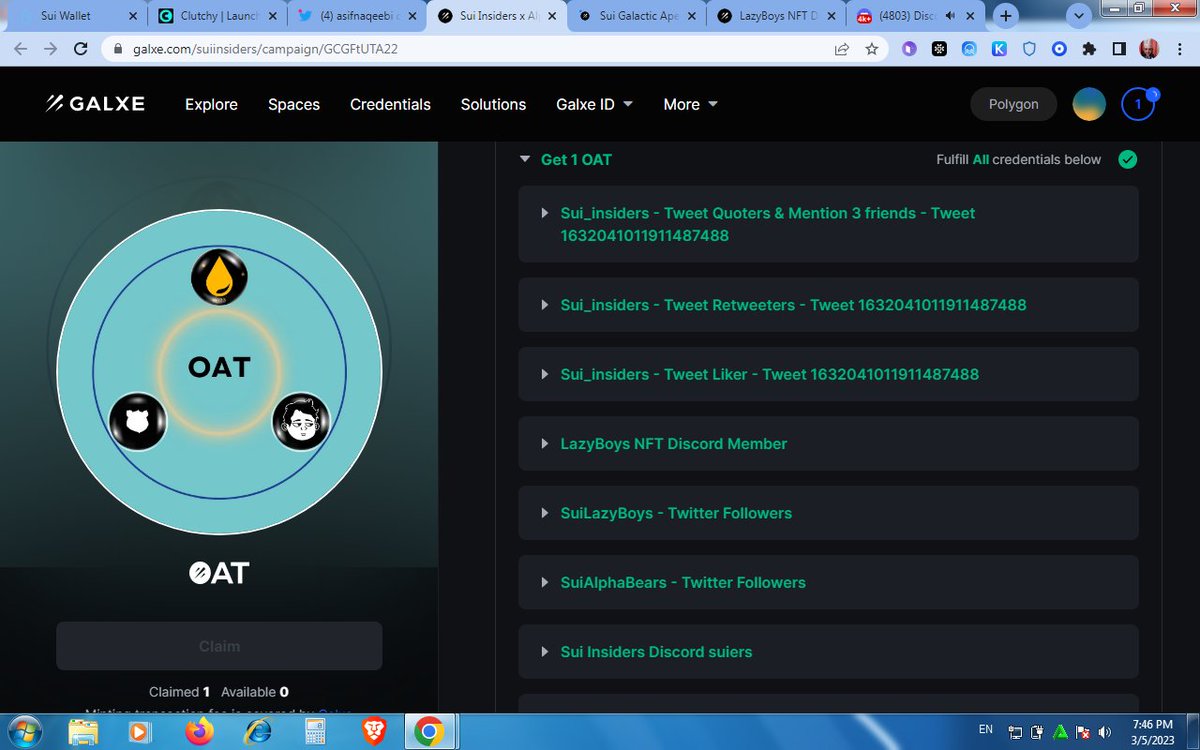1200x750 pixels.
Task: Click the blue shield extension icon
Action: click(x=1029, y=48)
